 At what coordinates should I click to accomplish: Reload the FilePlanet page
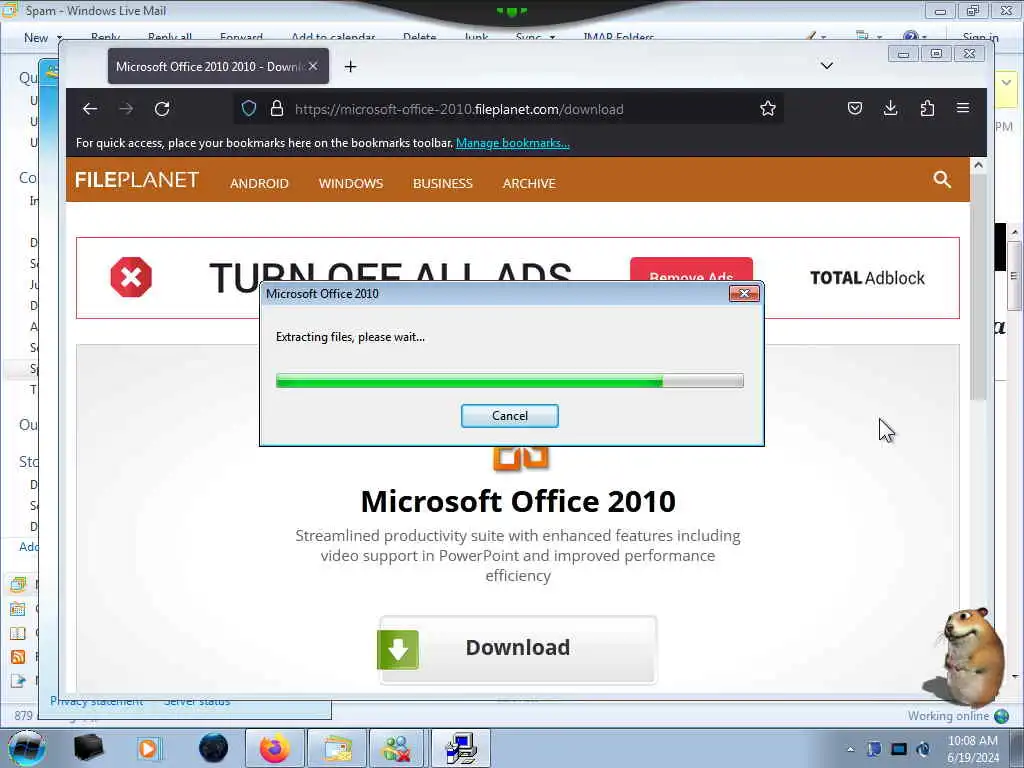point(162,109)
